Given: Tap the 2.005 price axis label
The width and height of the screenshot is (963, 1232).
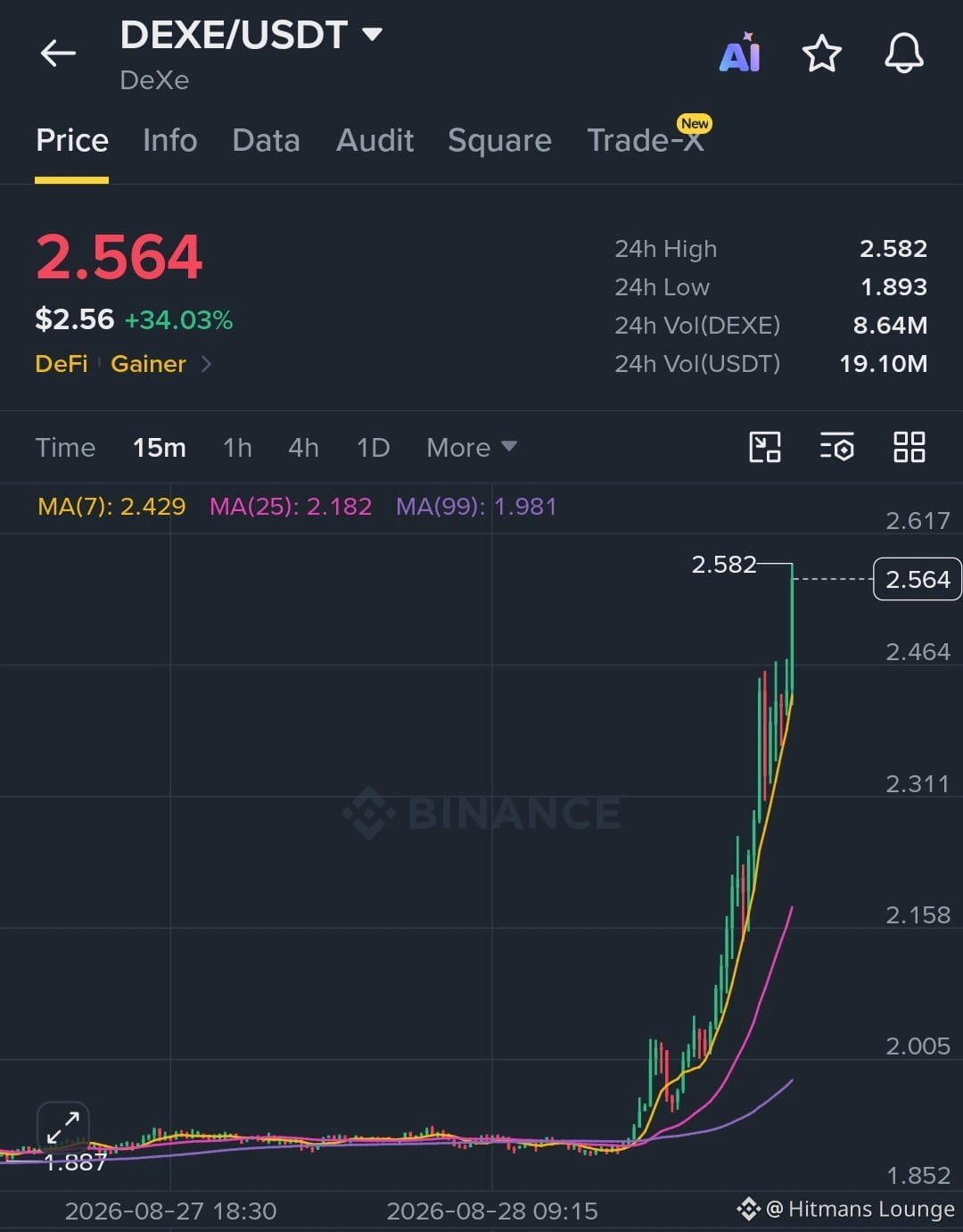Looking at the screenshot, I should pos(918,1046).
